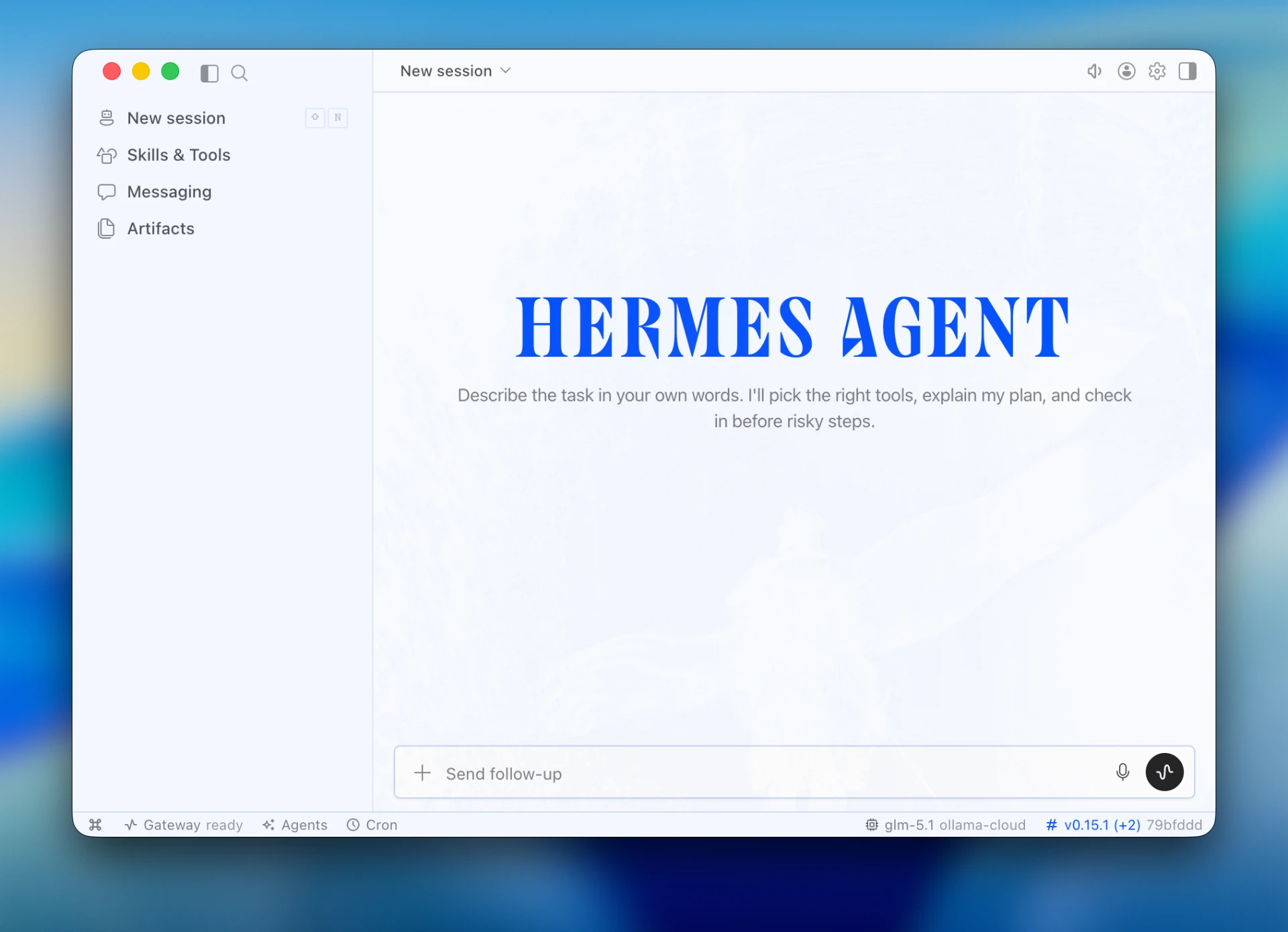The width and height of the screenshot is (1288, 932).
Task: Click the green fullscreen window button
Action: coord(170,71)
